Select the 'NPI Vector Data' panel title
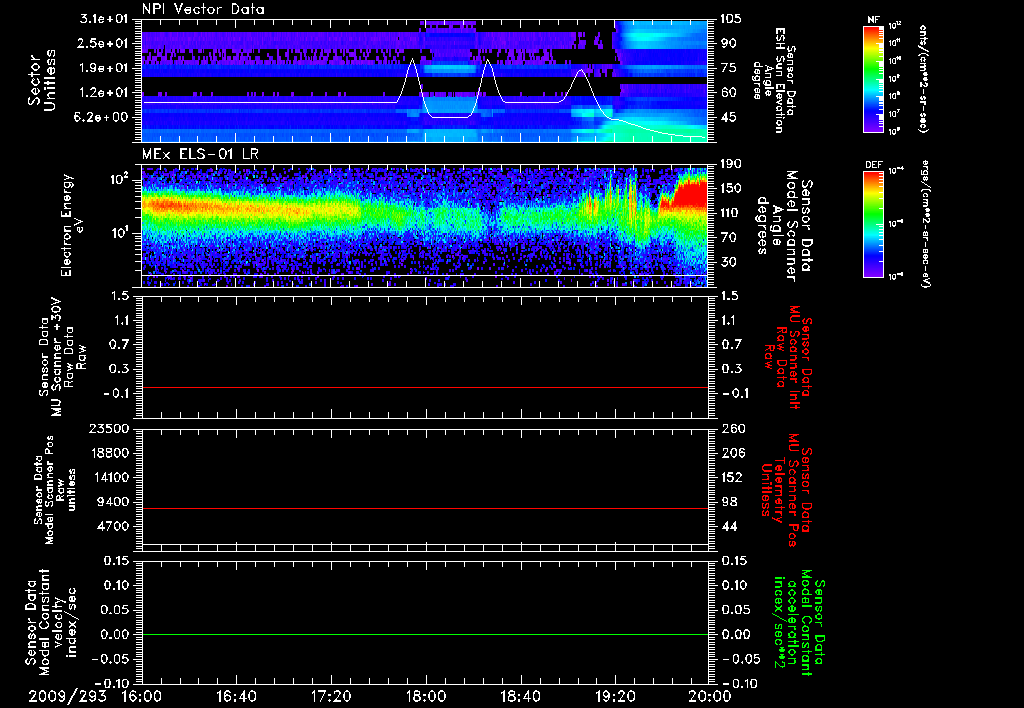 coord(204,9)
